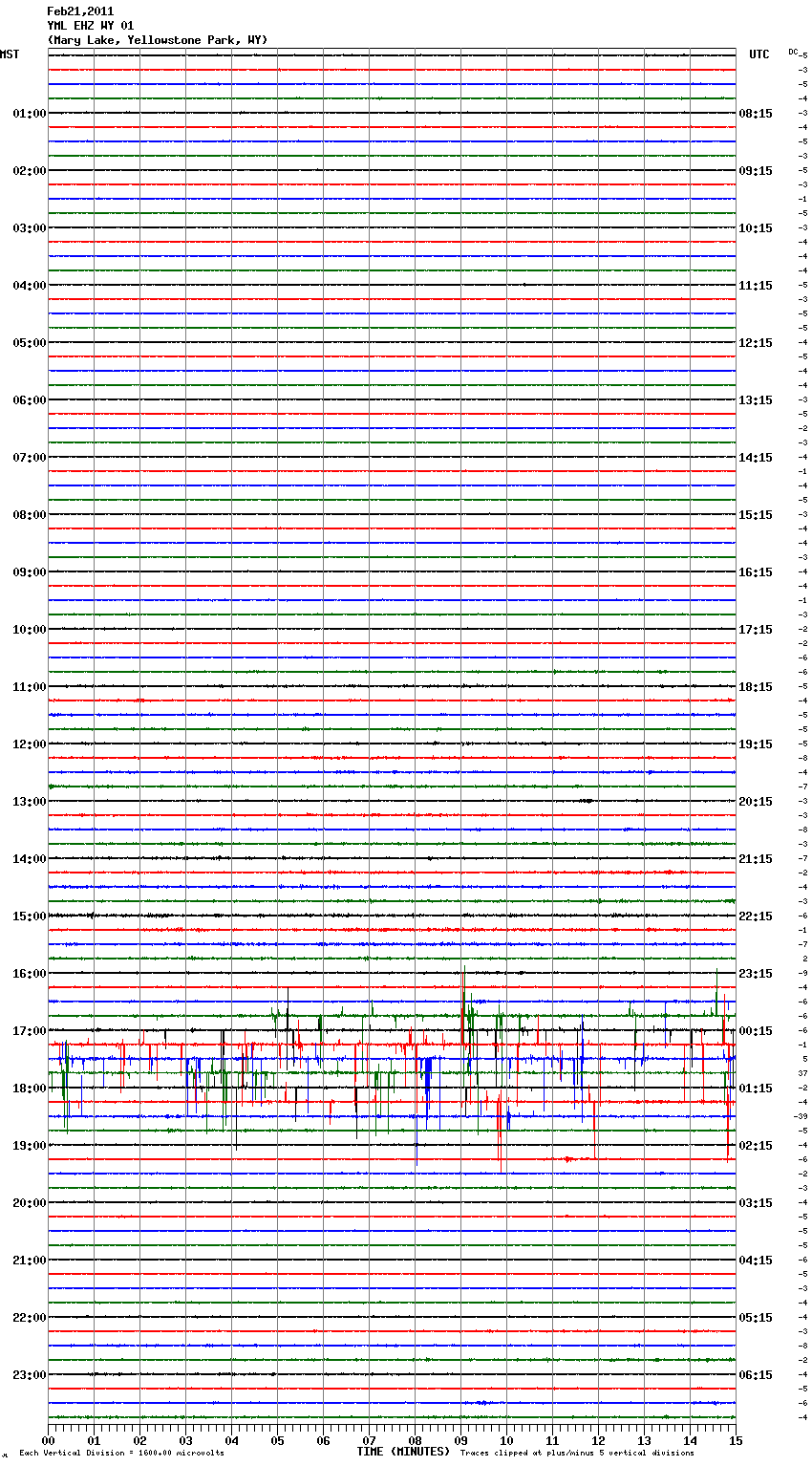Click the 09 minute axis label
Image resolution: width=812 pixels, height=1466 pixels.
pos(460,1440)
